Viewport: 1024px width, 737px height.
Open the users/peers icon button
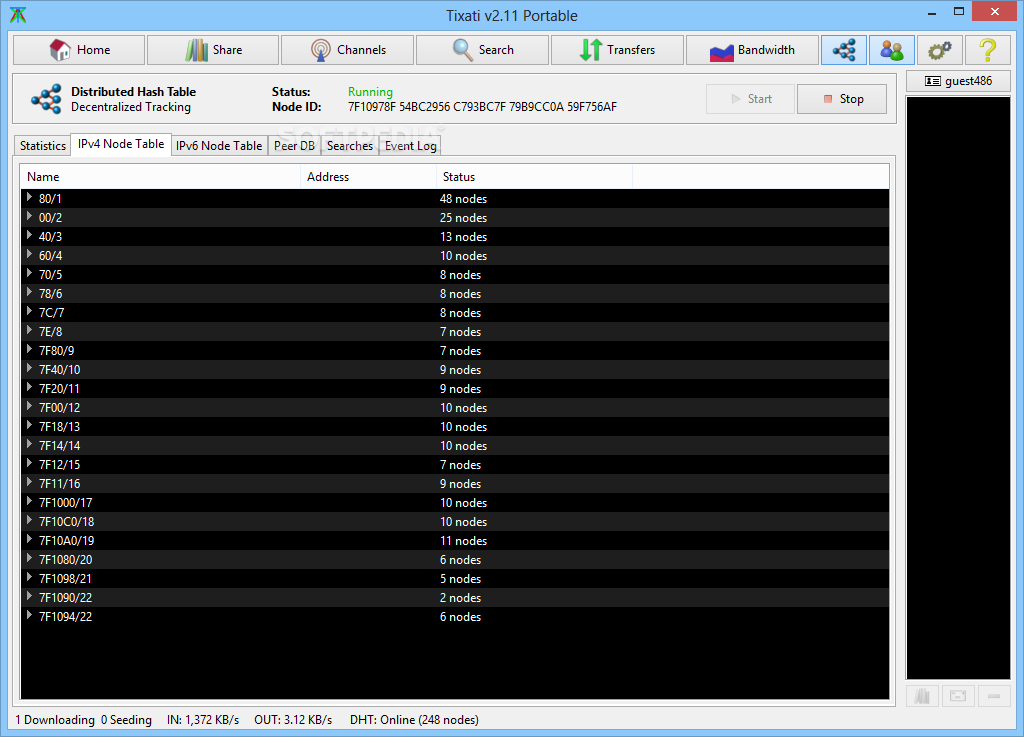[x=891, y=50]
